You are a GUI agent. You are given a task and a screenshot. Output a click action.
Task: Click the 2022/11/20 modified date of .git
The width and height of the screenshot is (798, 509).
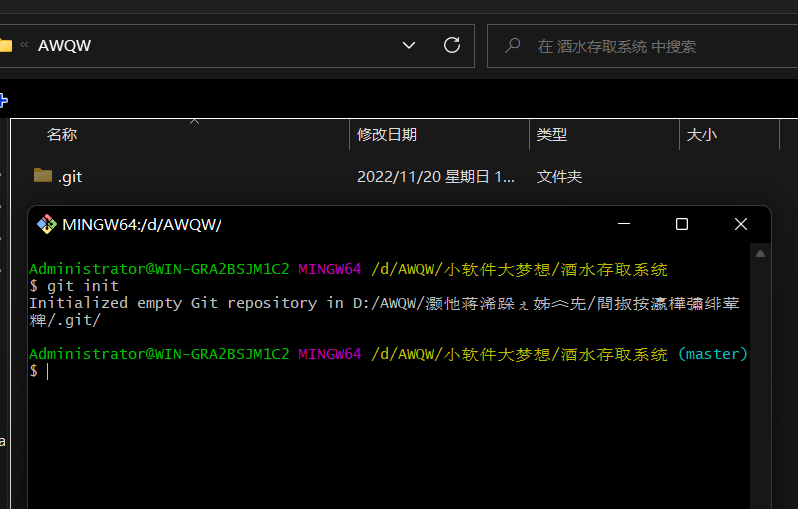click(x=436, y=177)
